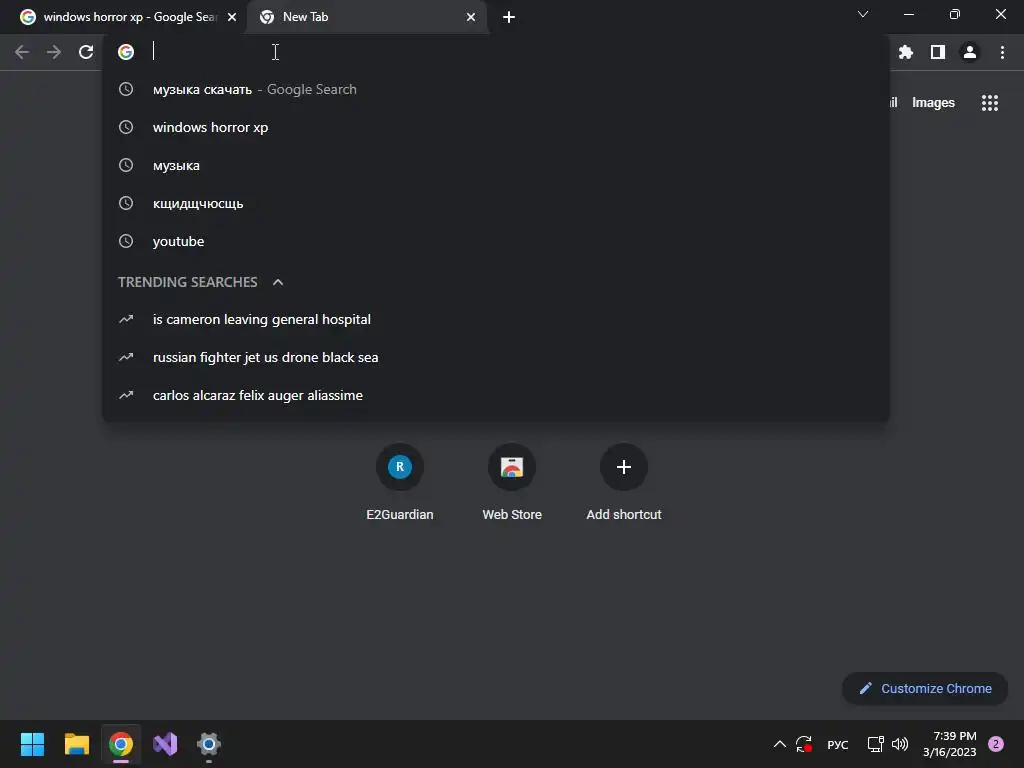Close the windows horror xp tab
The image size is (1024, 768).
click(x=232, y=17)
